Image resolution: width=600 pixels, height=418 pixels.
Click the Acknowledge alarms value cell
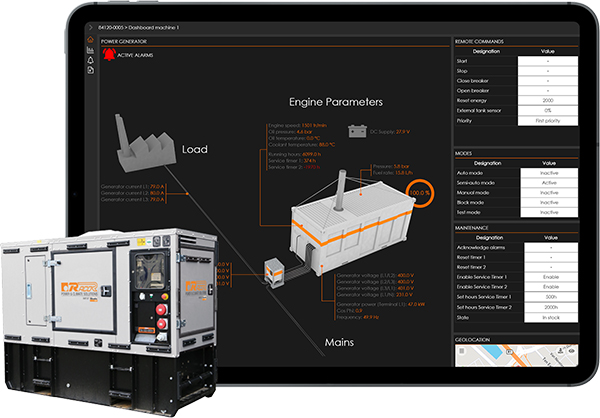coord(551,247)
